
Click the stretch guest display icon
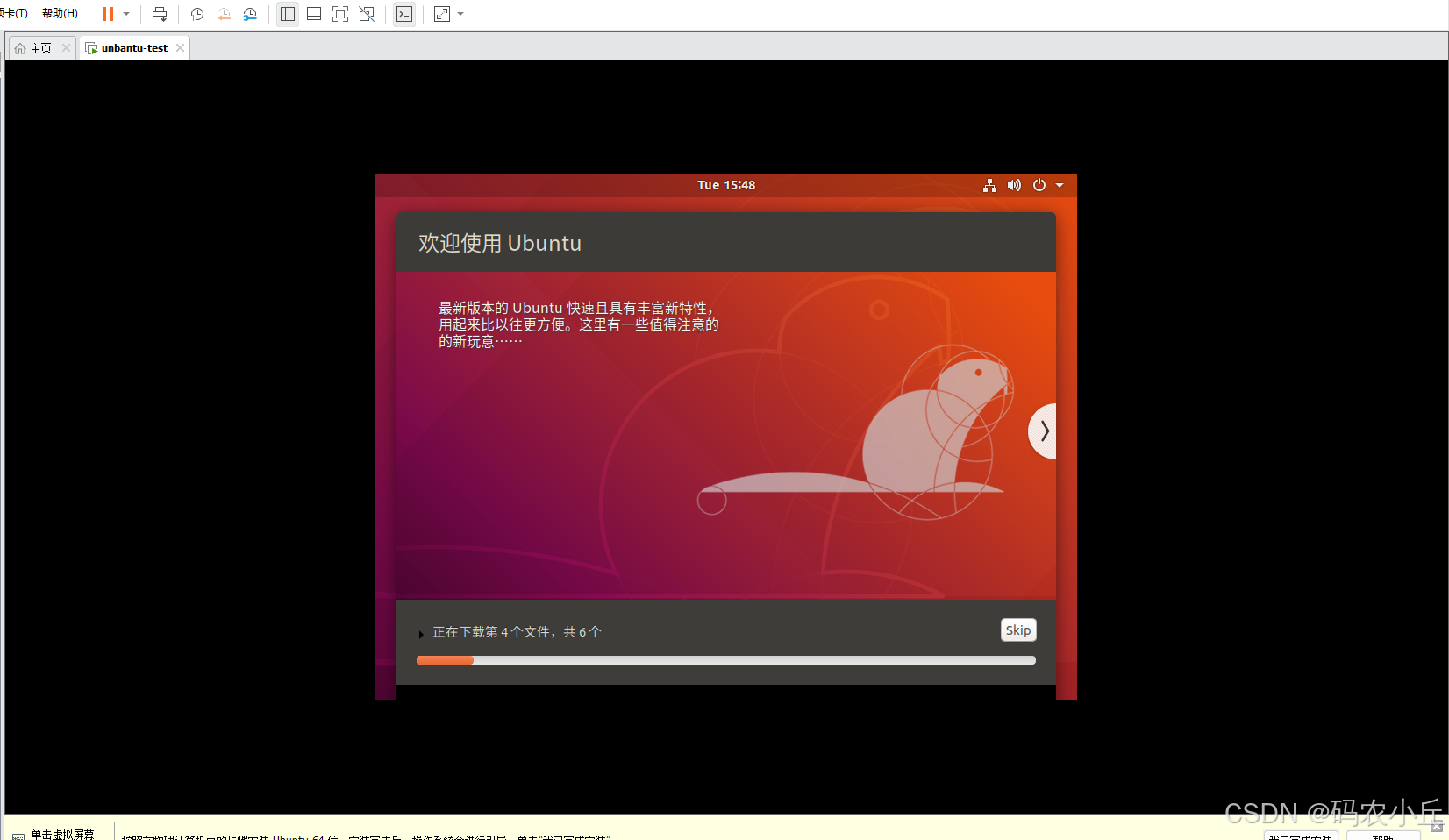tap(442, 14)
